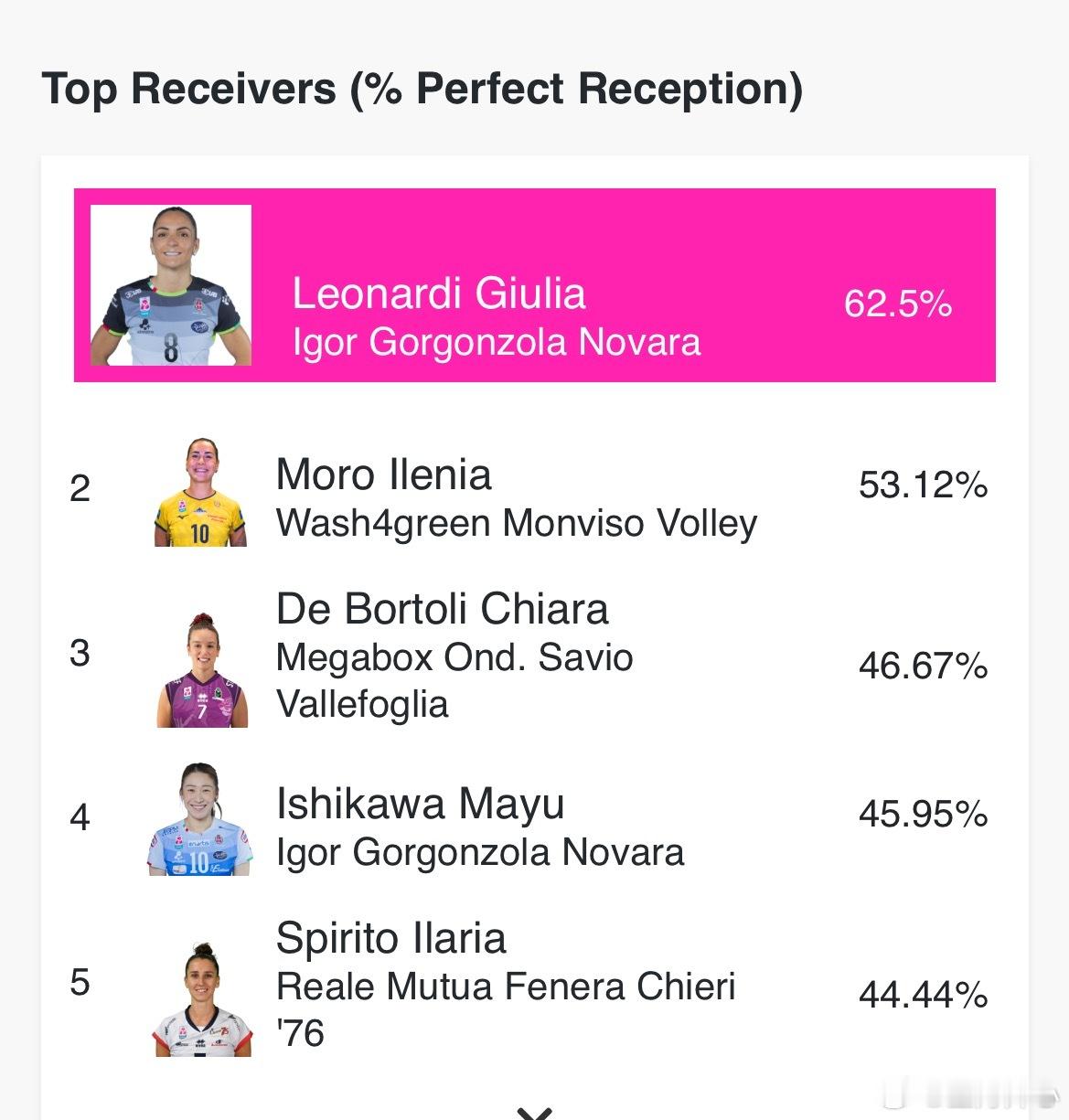Open the Reale Mutua Fenera Chieri '76 team
This screenshot has width=1069, height=1120.
click(506, 1008)
